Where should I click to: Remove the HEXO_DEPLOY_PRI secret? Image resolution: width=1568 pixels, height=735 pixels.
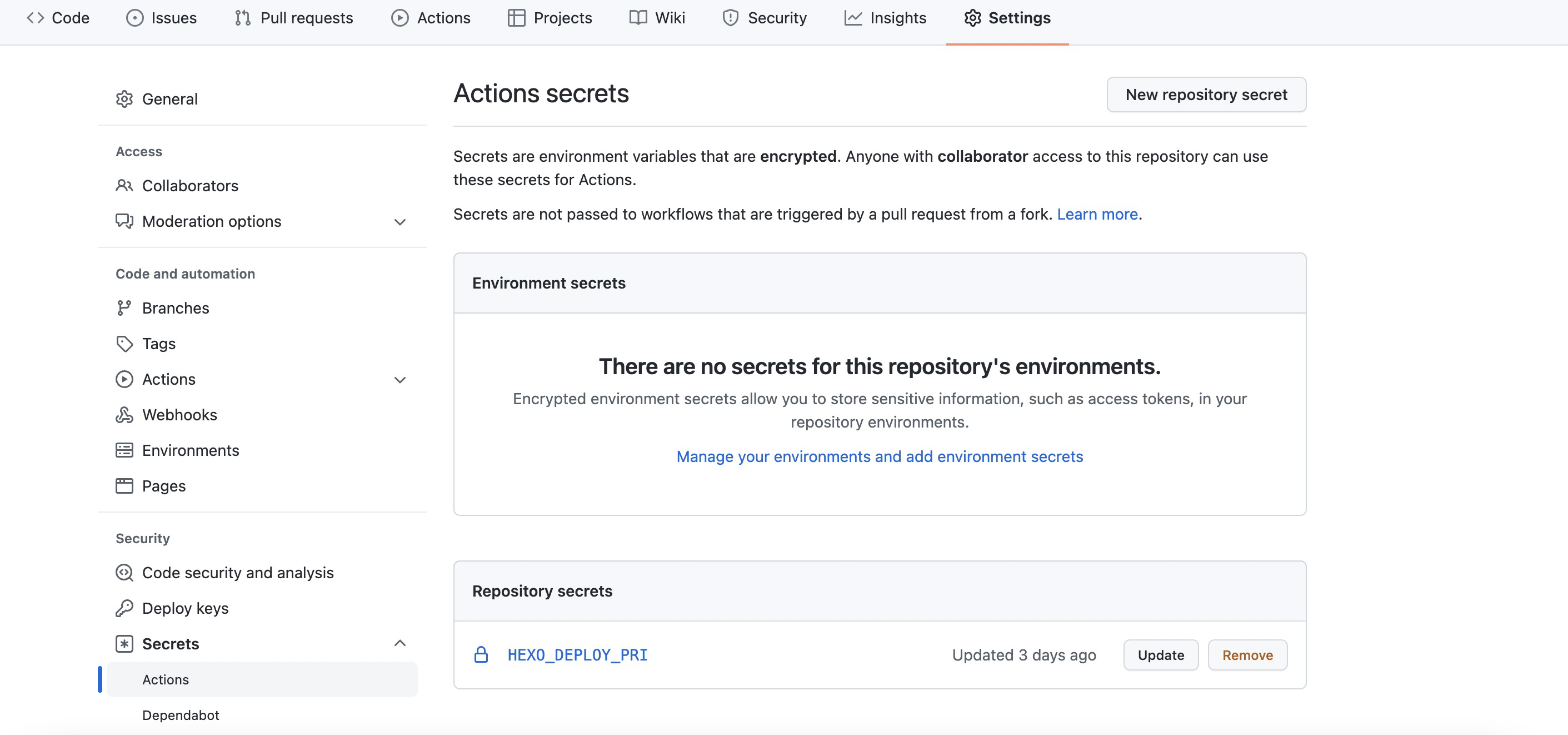1247,654
